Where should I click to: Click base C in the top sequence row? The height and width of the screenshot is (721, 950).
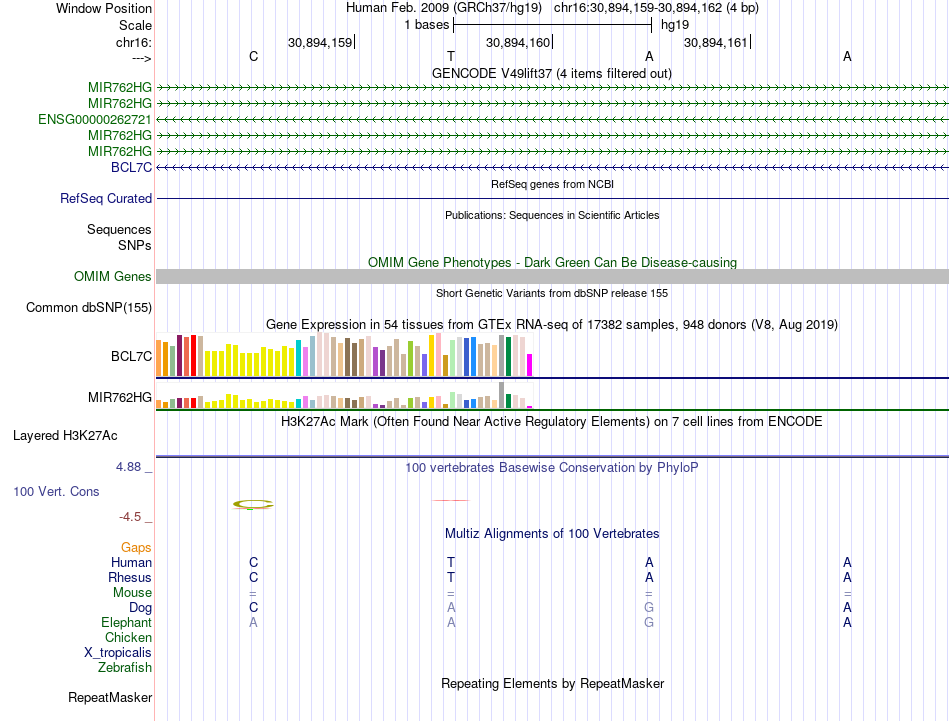[253, 56]
